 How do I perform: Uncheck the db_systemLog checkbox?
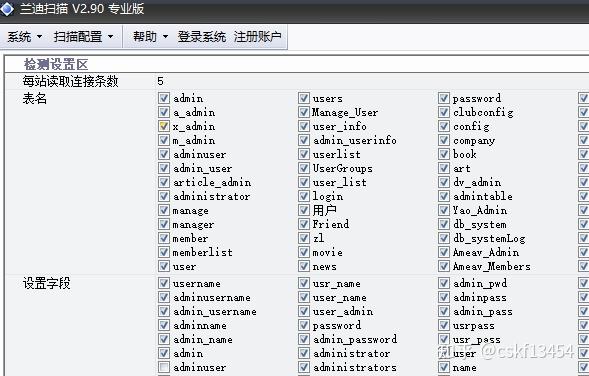[x=444, y=238]
